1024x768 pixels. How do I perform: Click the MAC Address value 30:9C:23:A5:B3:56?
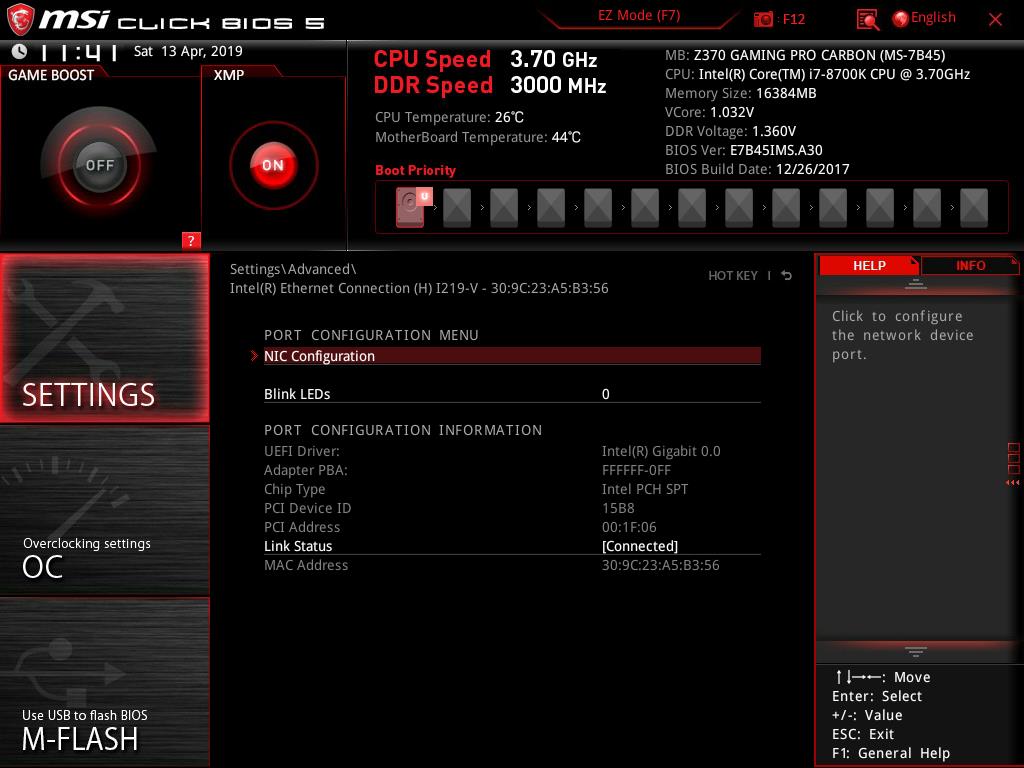click(x=660, y=565)
